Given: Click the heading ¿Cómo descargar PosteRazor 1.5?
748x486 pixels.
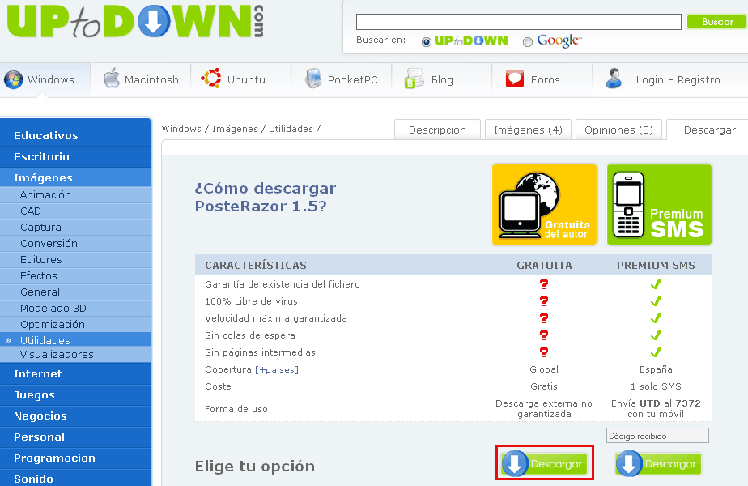Looking at the screenshot, I should point(265,197).
